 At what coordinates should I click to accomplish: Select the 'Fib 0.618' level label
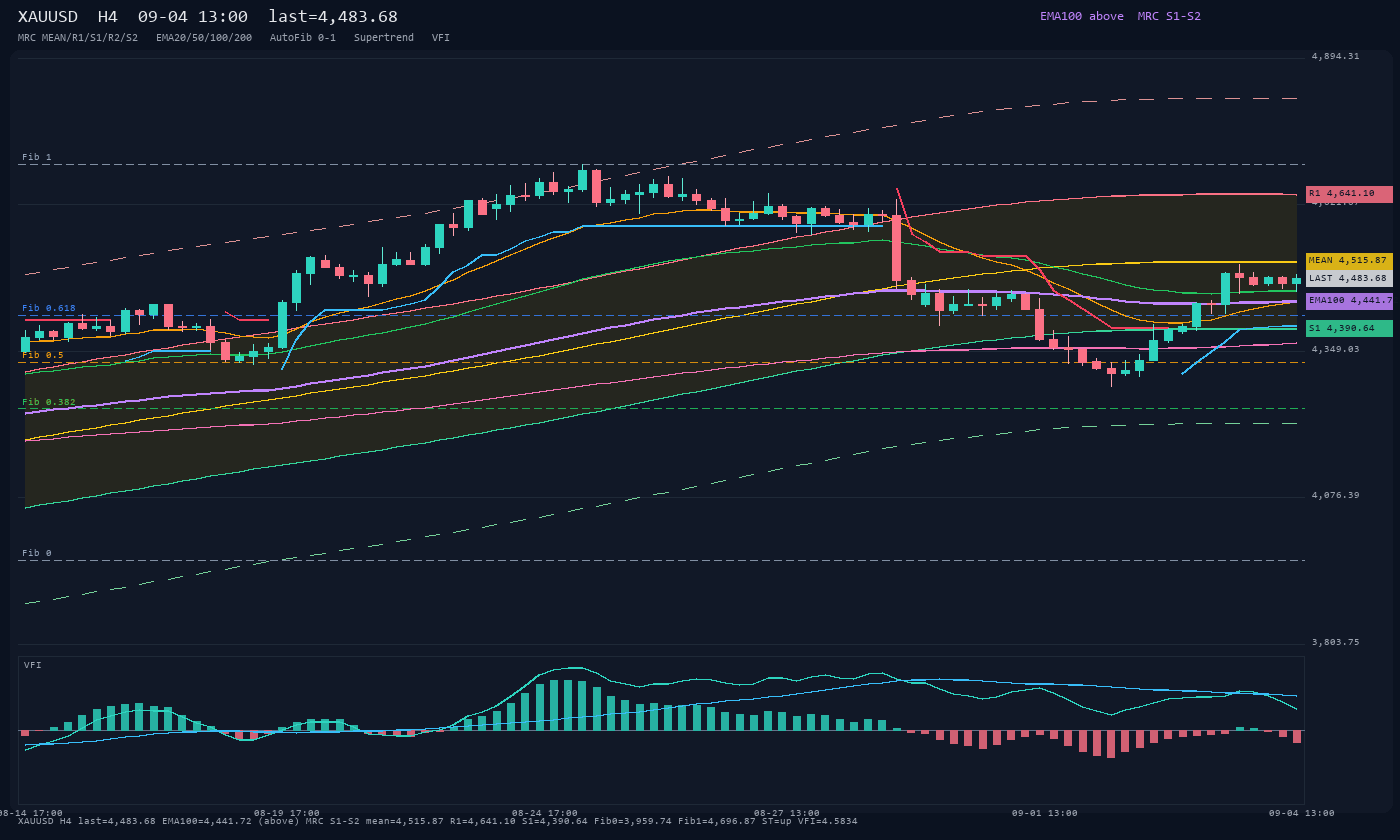coord(49,308)
